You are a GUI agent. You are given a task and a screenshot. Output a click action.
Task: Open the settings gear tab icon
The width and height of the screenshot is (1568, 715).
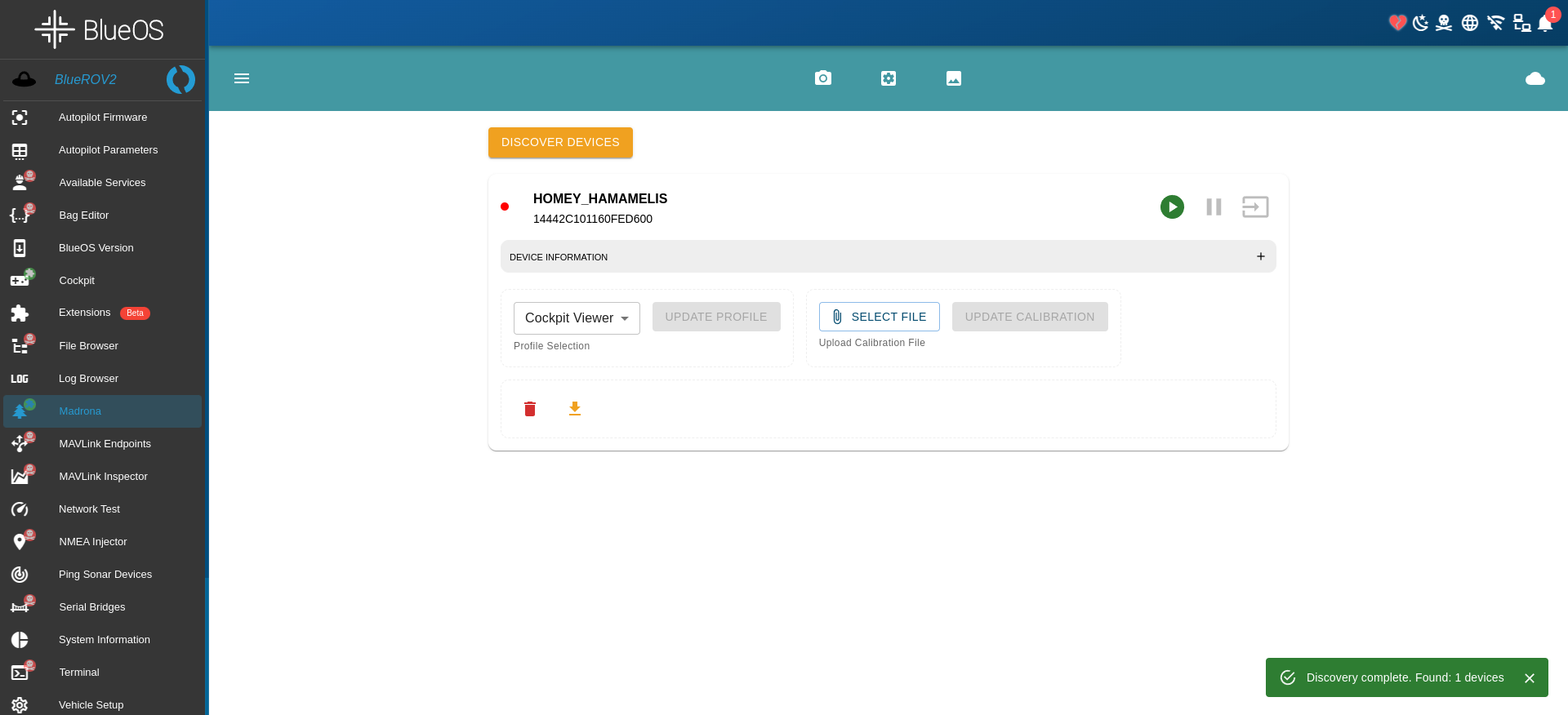(x=889, y=78)
